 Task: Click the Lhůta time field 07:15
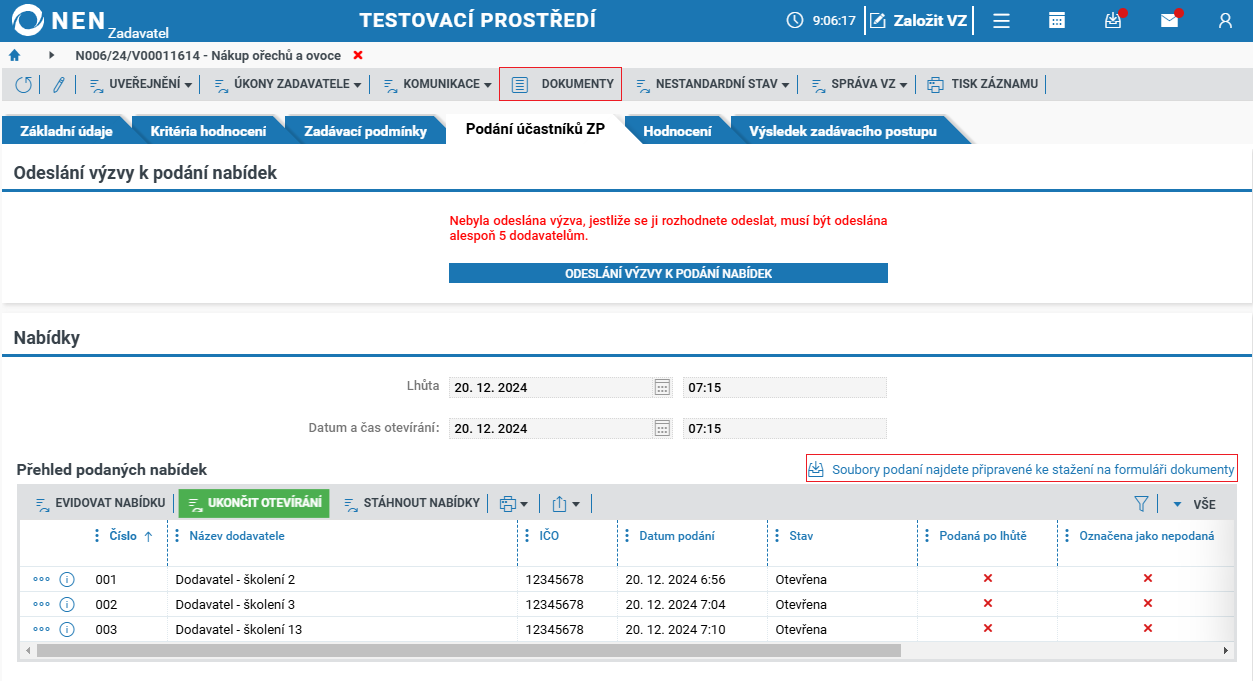(x=785, y=388)
